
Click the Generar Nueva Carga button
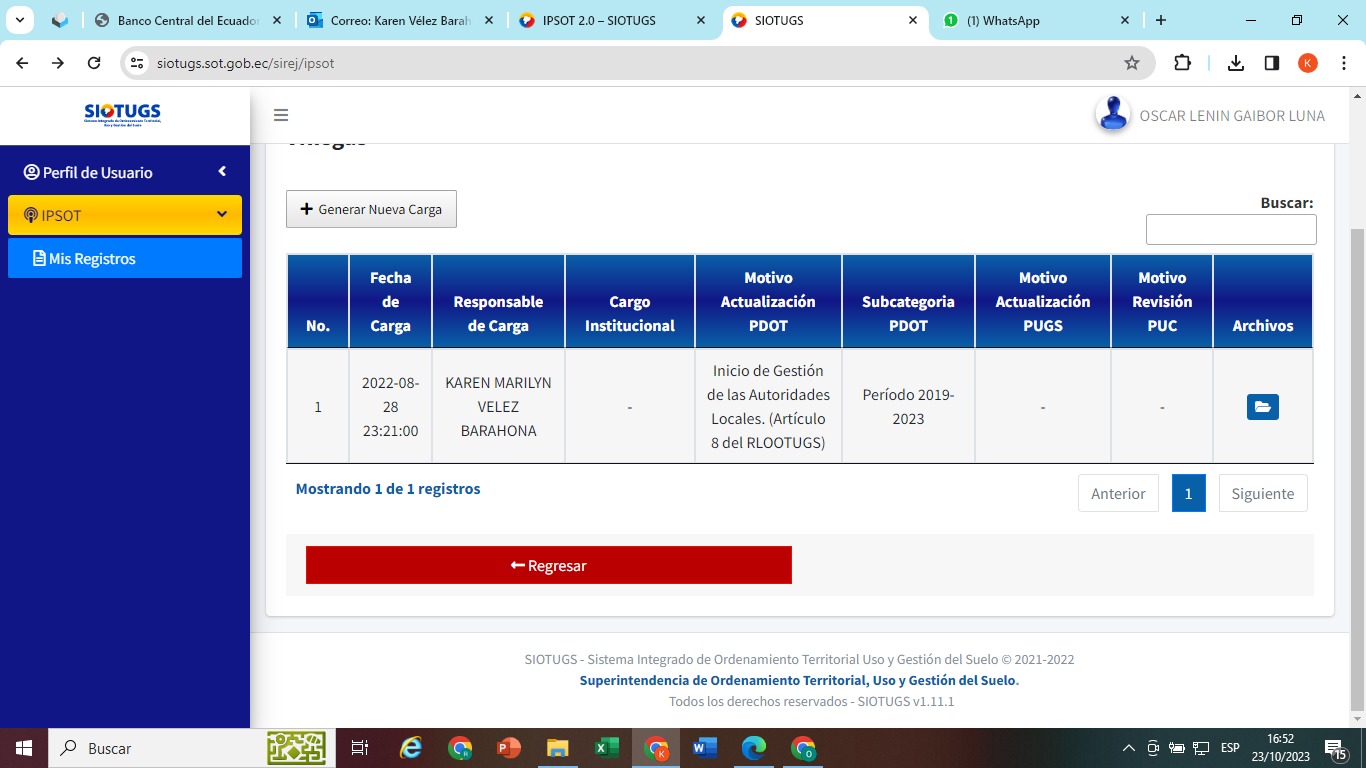coord(371,209)
